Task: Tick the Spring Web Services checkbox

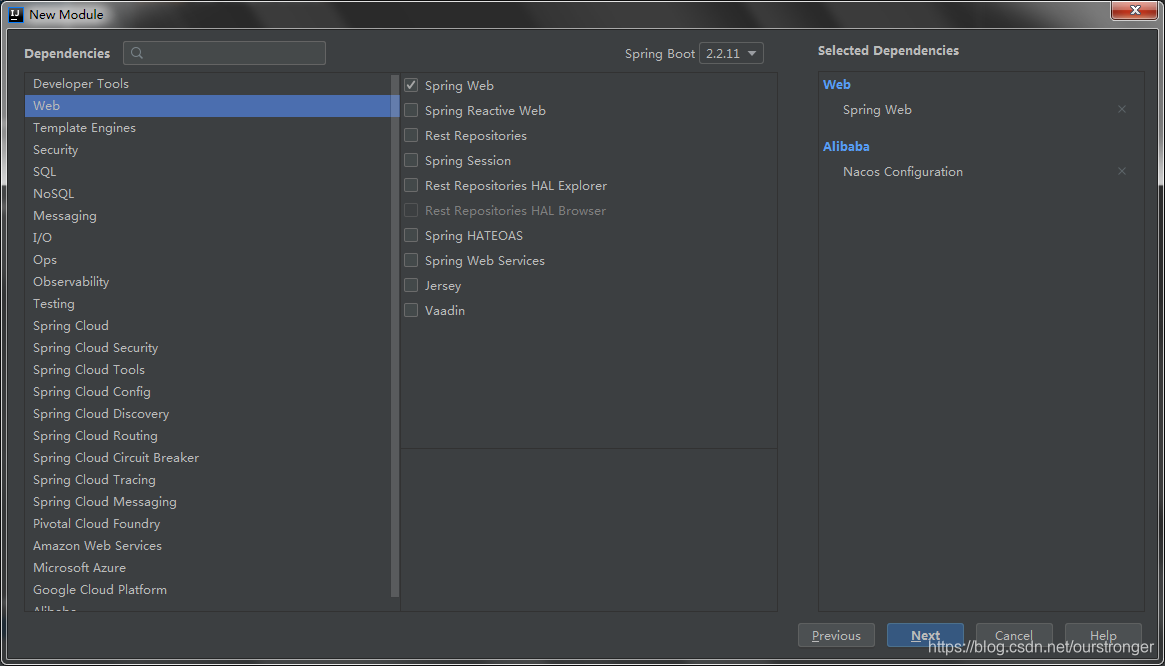Action: 411,261
